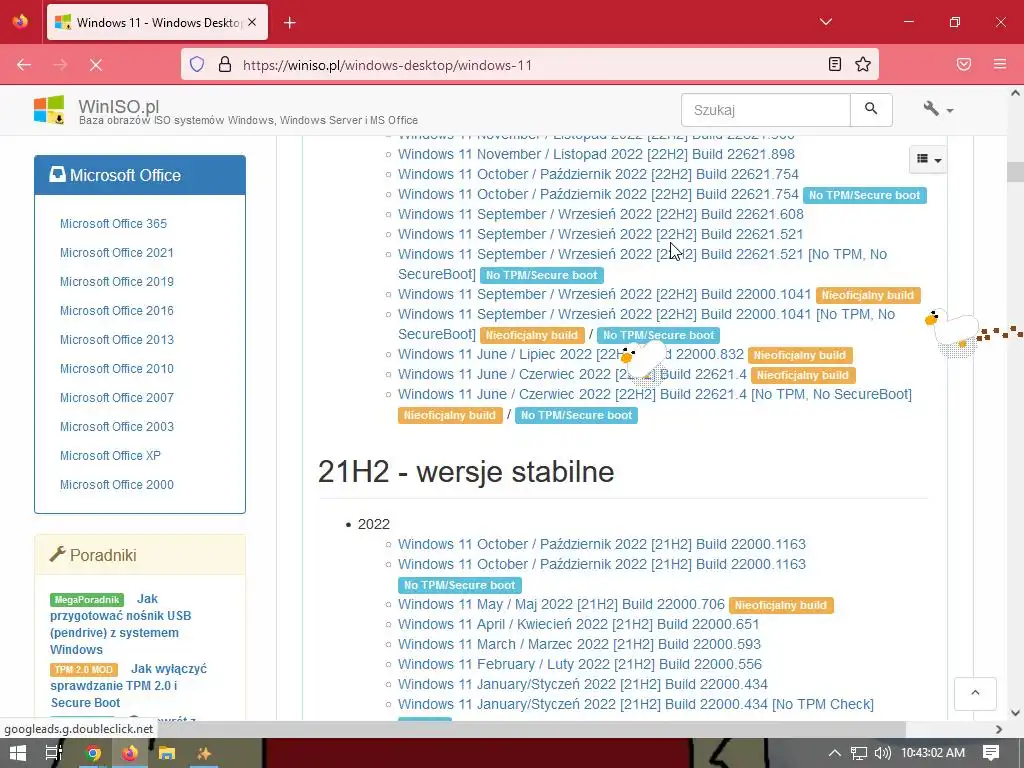Click the address bar URL
The image size is (1024, 768).
tap(388, 65)
